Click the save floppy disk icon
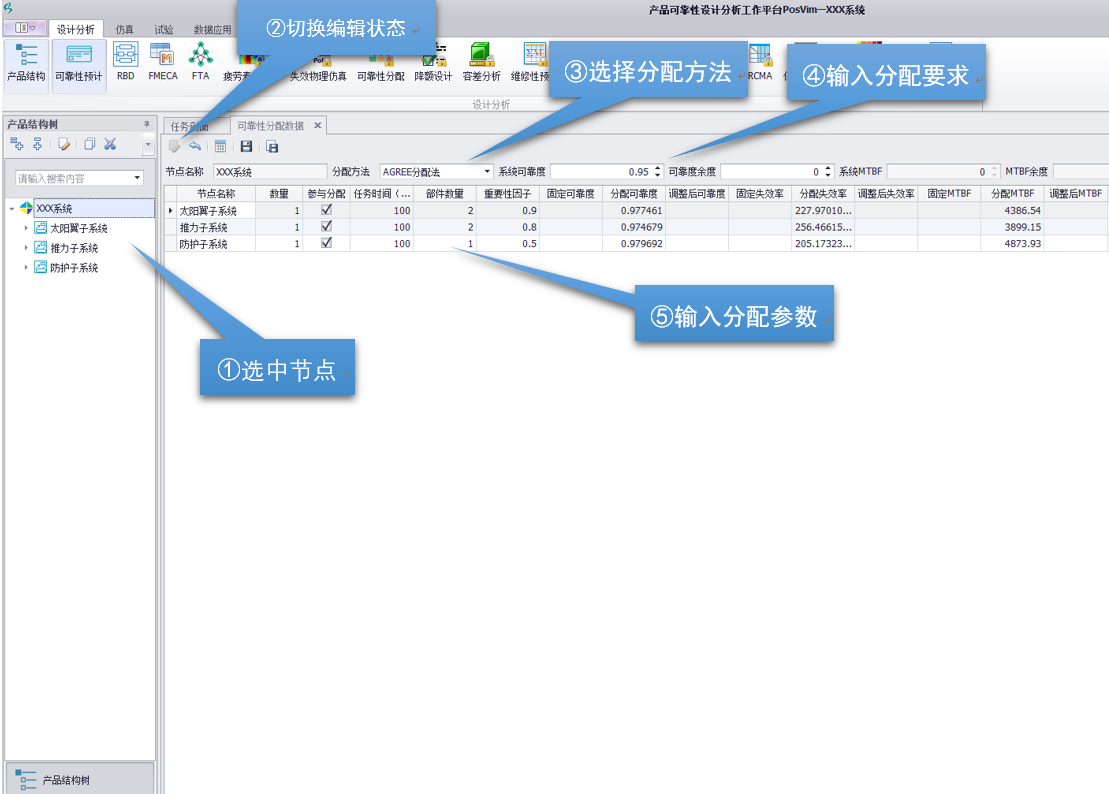This screenshot has width=1109, height=794. pos(246,146)
